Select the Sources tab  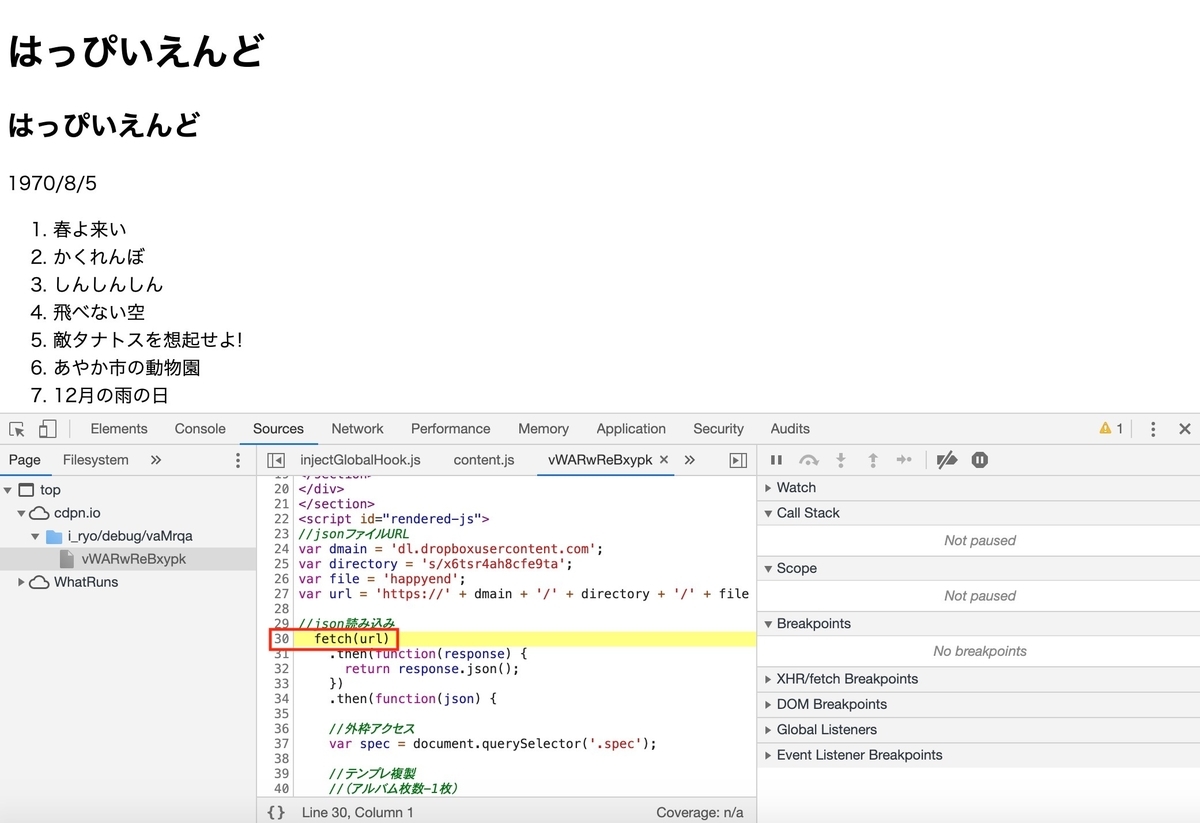tap(278, 429)
